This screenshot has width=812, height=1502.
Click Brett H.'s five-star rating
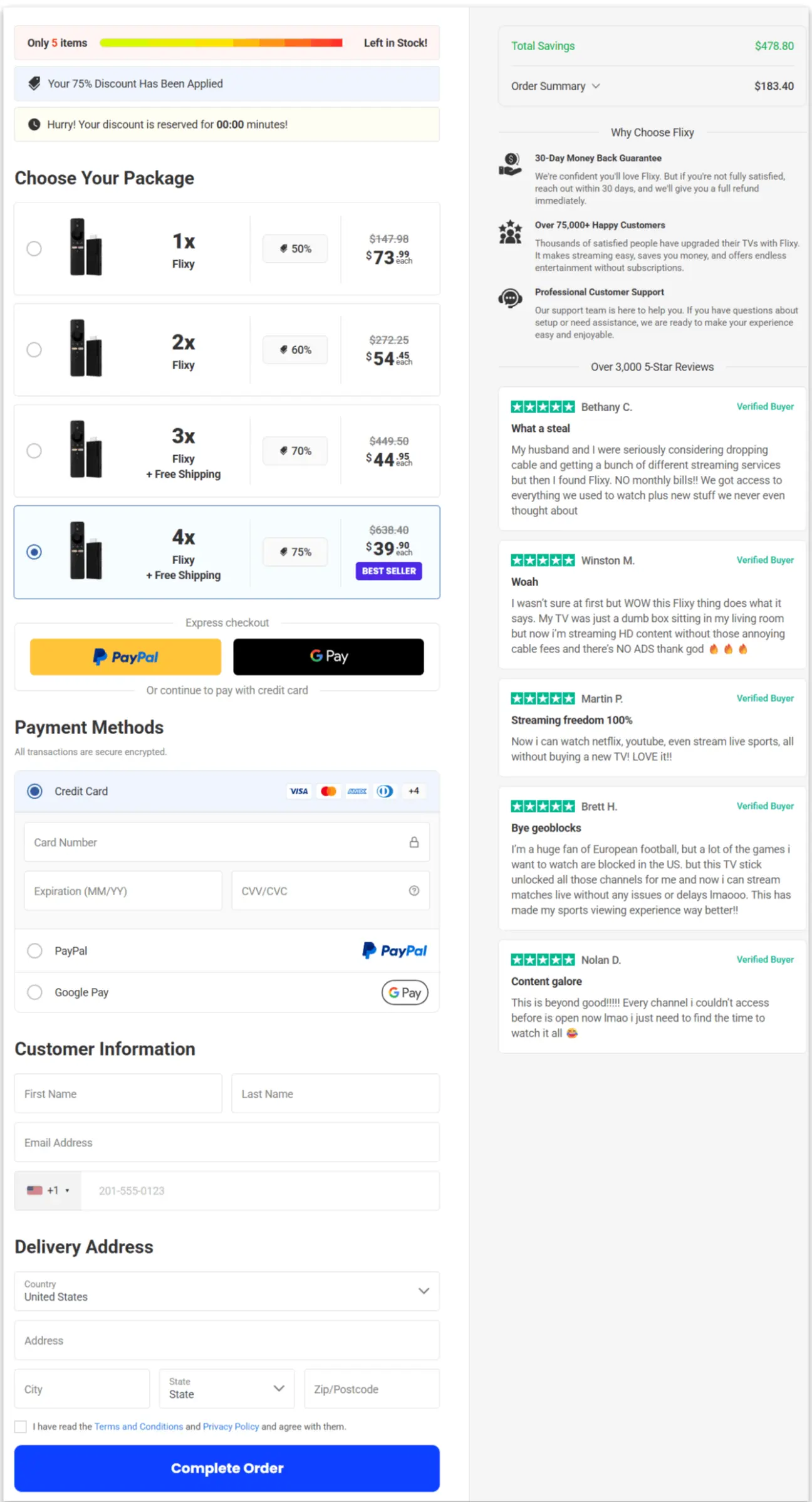coord(543,806)
